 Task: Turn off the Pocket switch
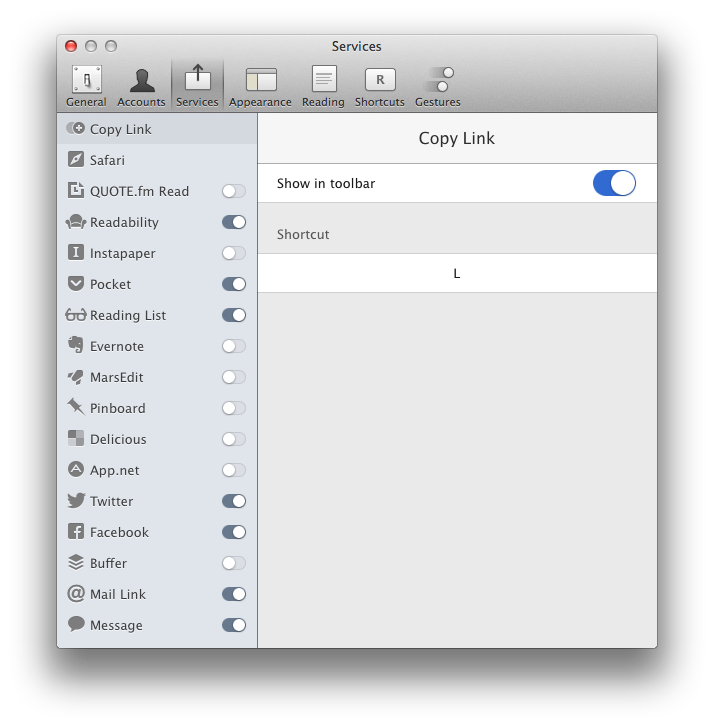click(234, 284)
